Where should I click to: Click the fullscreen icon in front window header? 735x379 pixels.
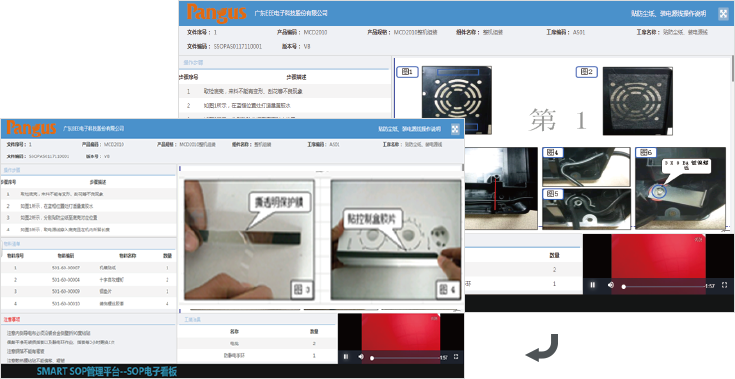tap(455, 129)
